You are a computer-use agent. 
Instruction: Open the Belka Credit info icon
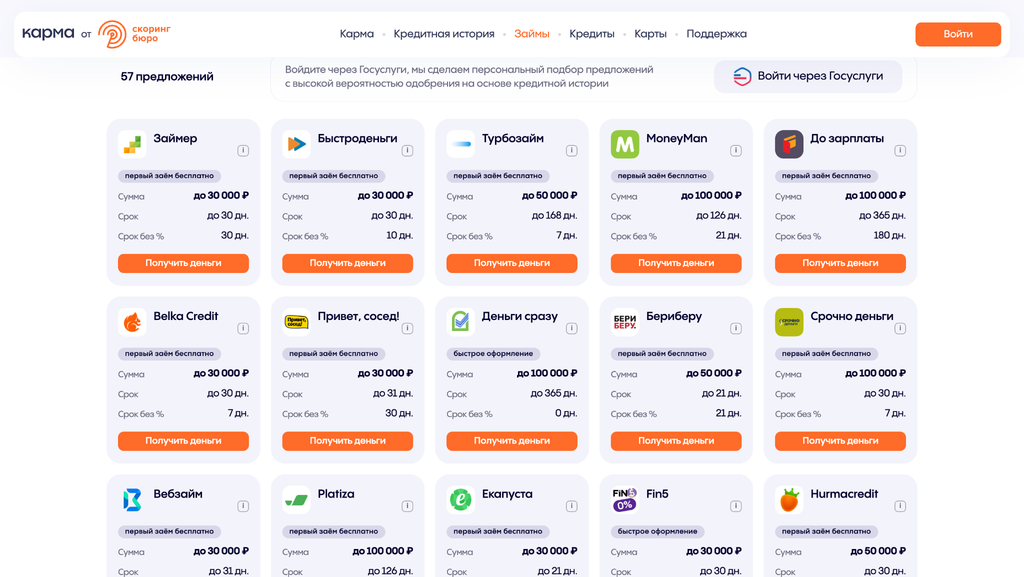coord(243,328)
